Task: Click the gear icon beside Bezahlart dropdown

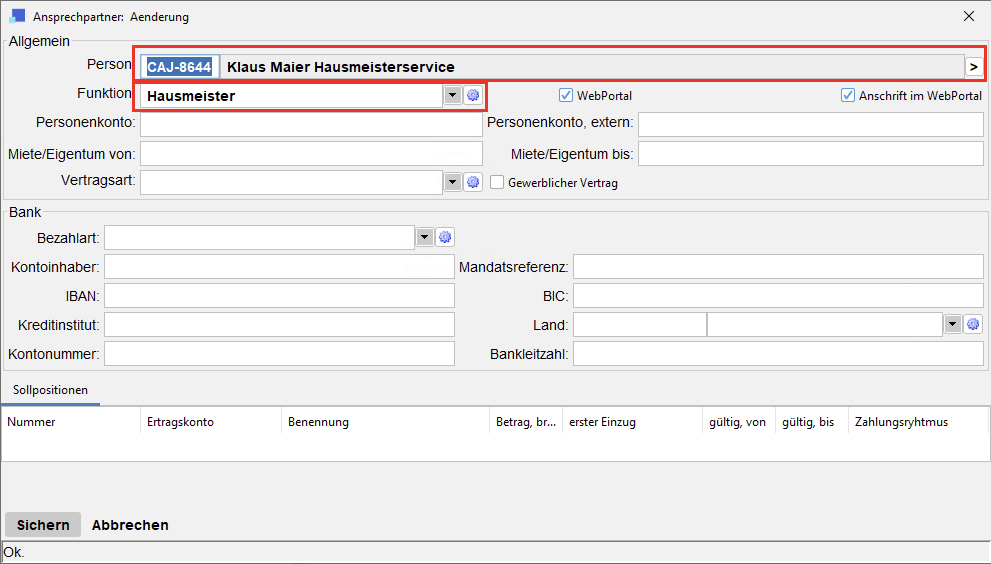Action: tap(445, 237)
